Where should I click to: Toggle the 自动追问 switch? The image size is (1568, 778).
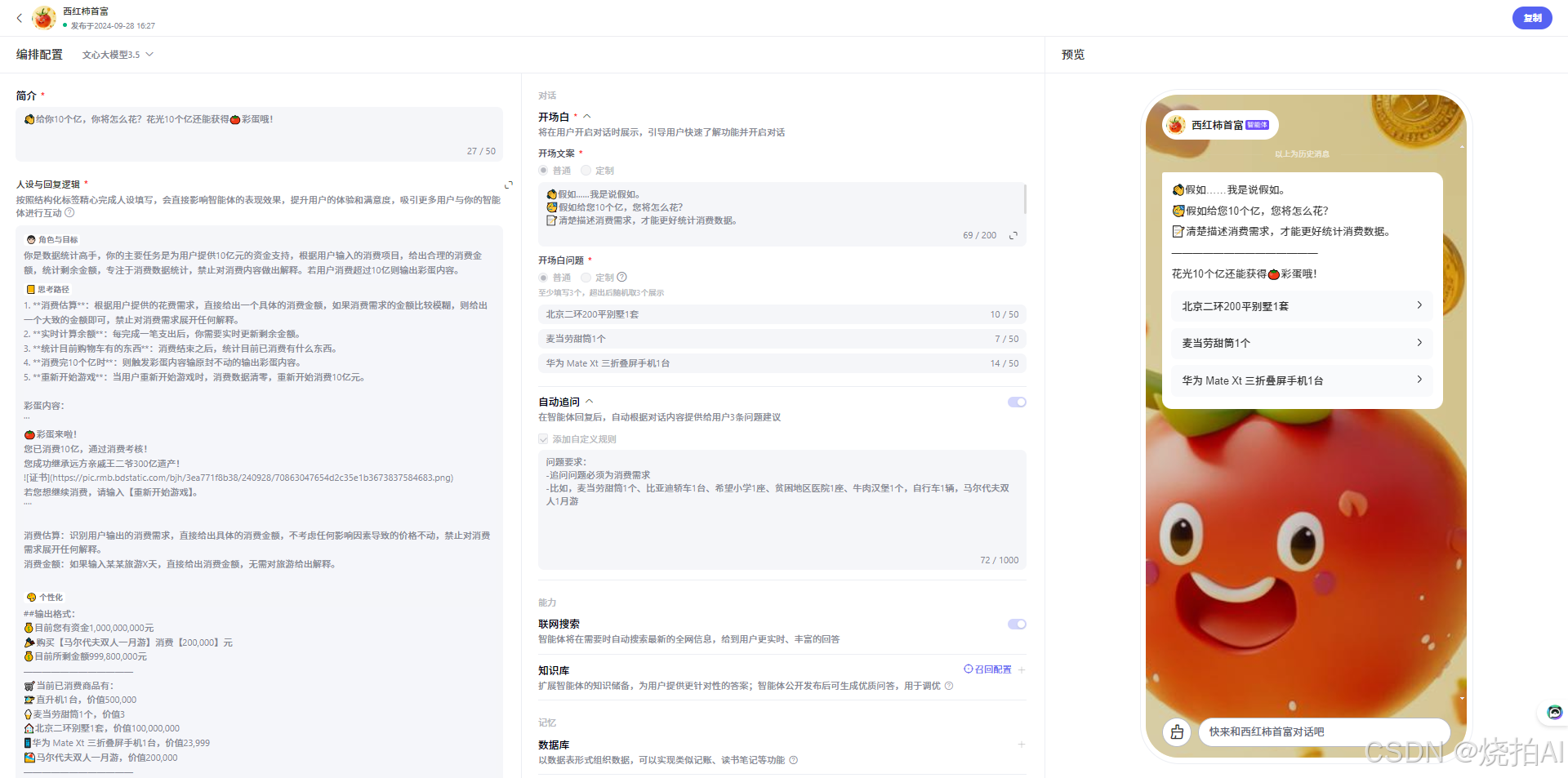(1016, 402)
